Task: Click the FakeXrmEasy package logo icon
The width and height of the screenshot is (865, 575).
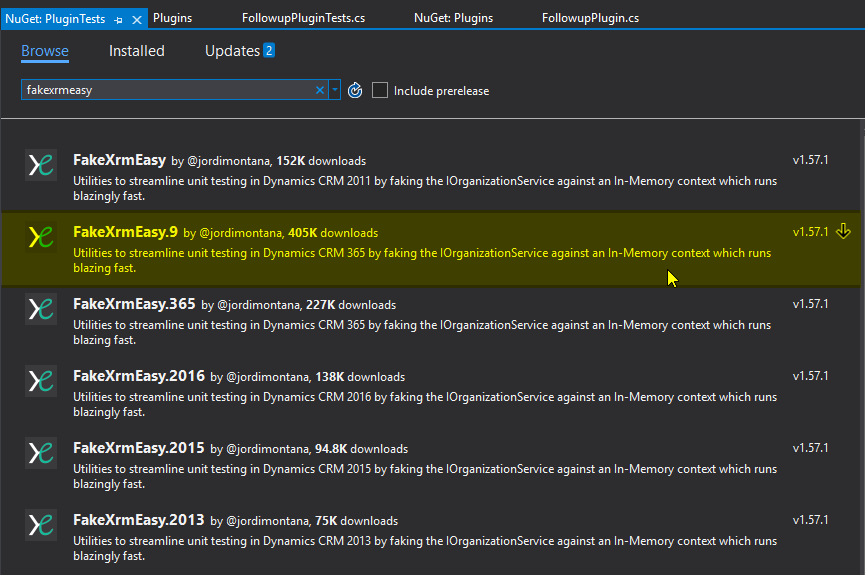Action: coord(41,164)
